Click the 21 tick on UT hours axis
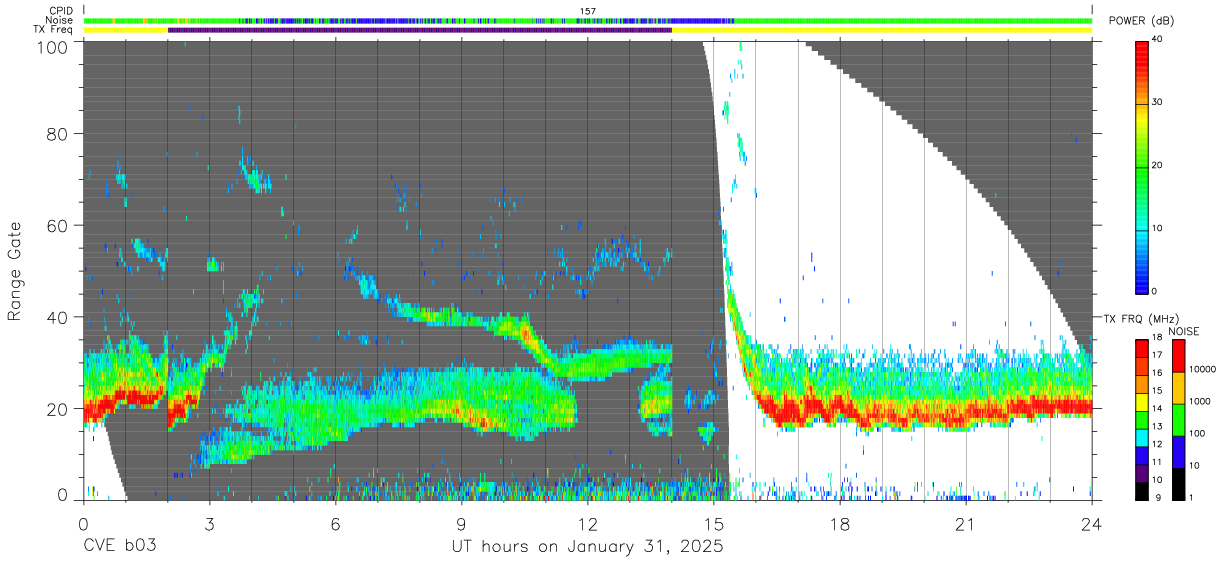 965,523
